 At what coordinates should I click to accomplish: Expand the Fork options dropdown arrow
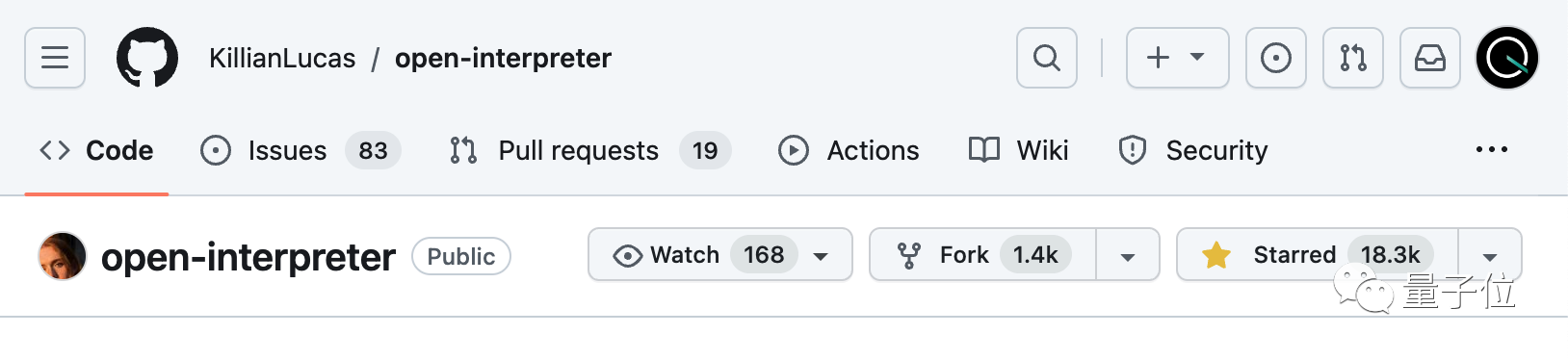tap(1128, 255)
